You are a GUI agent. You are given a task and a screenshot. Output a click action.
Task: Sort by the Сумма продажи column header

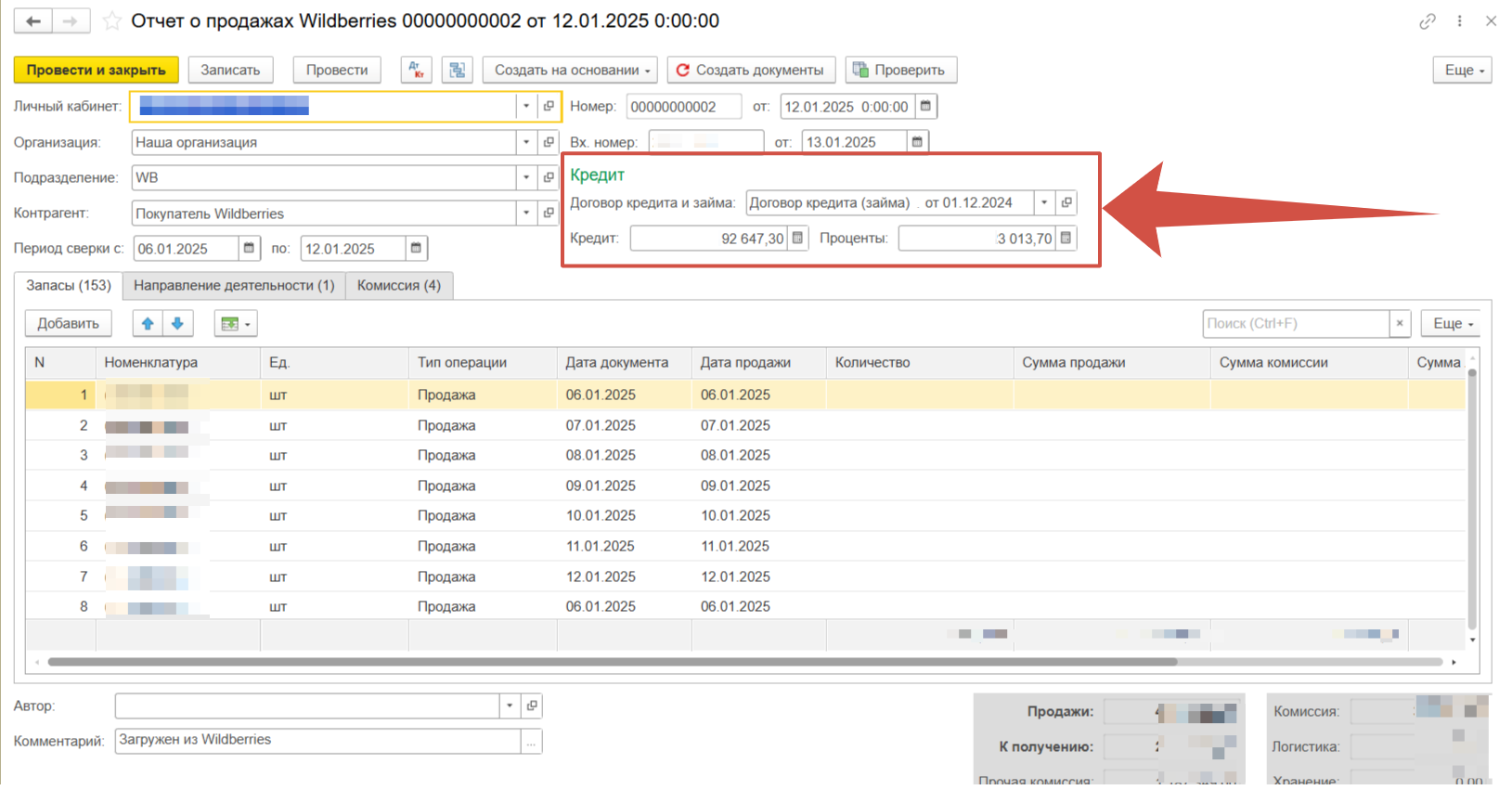(x=1111, y=362)
